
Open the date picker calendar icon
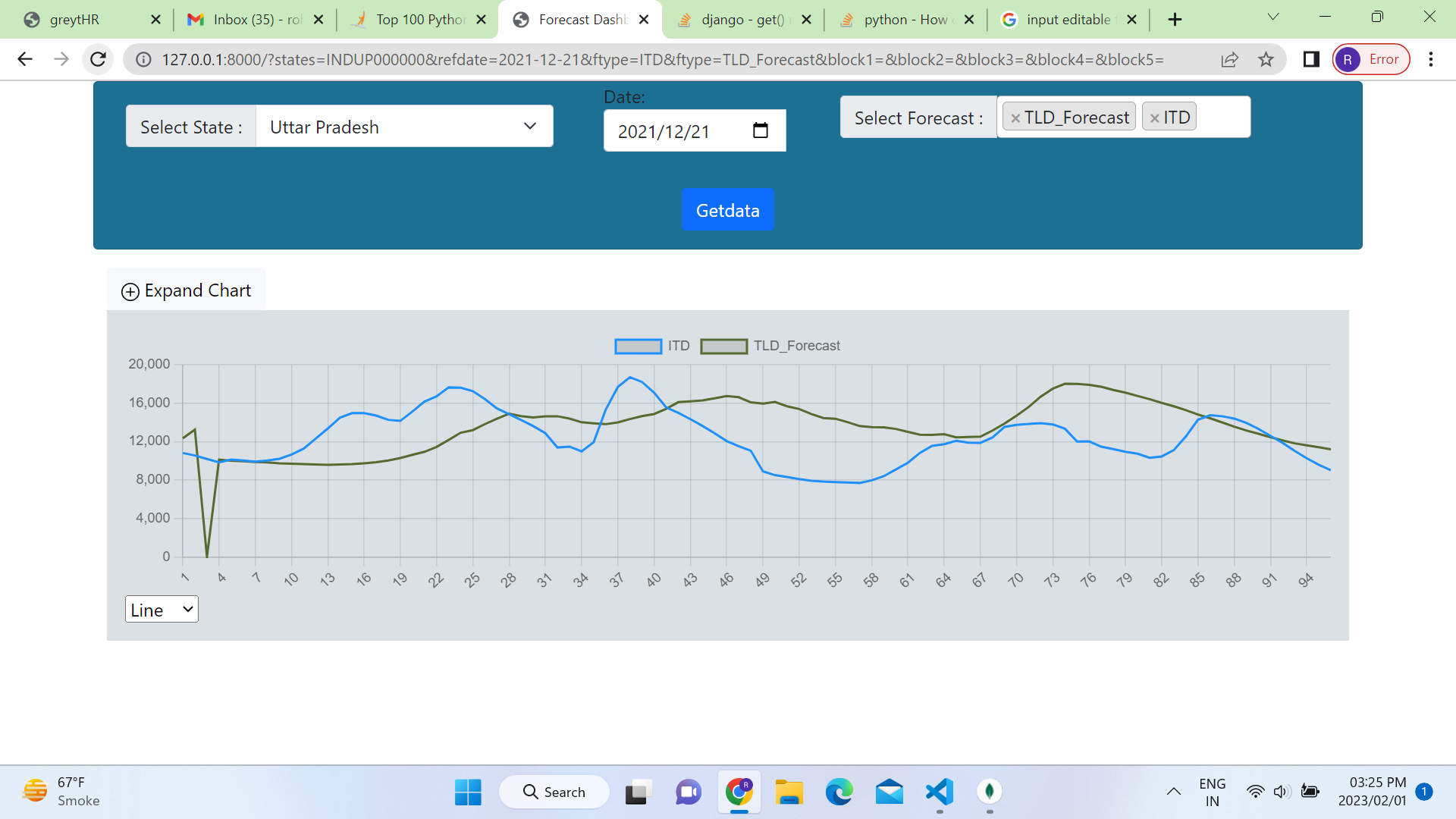tap(761, 130)
